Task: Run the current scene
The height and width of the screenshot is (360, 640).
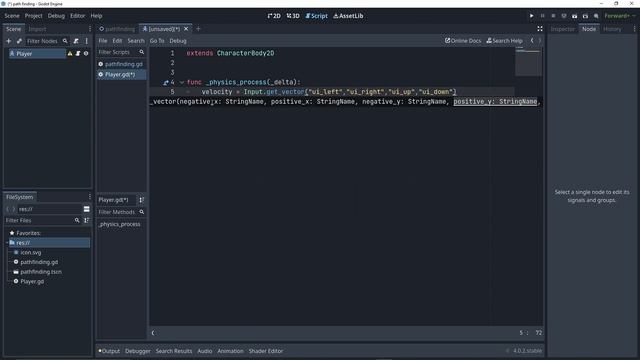Action: click(x=574, y=16)
